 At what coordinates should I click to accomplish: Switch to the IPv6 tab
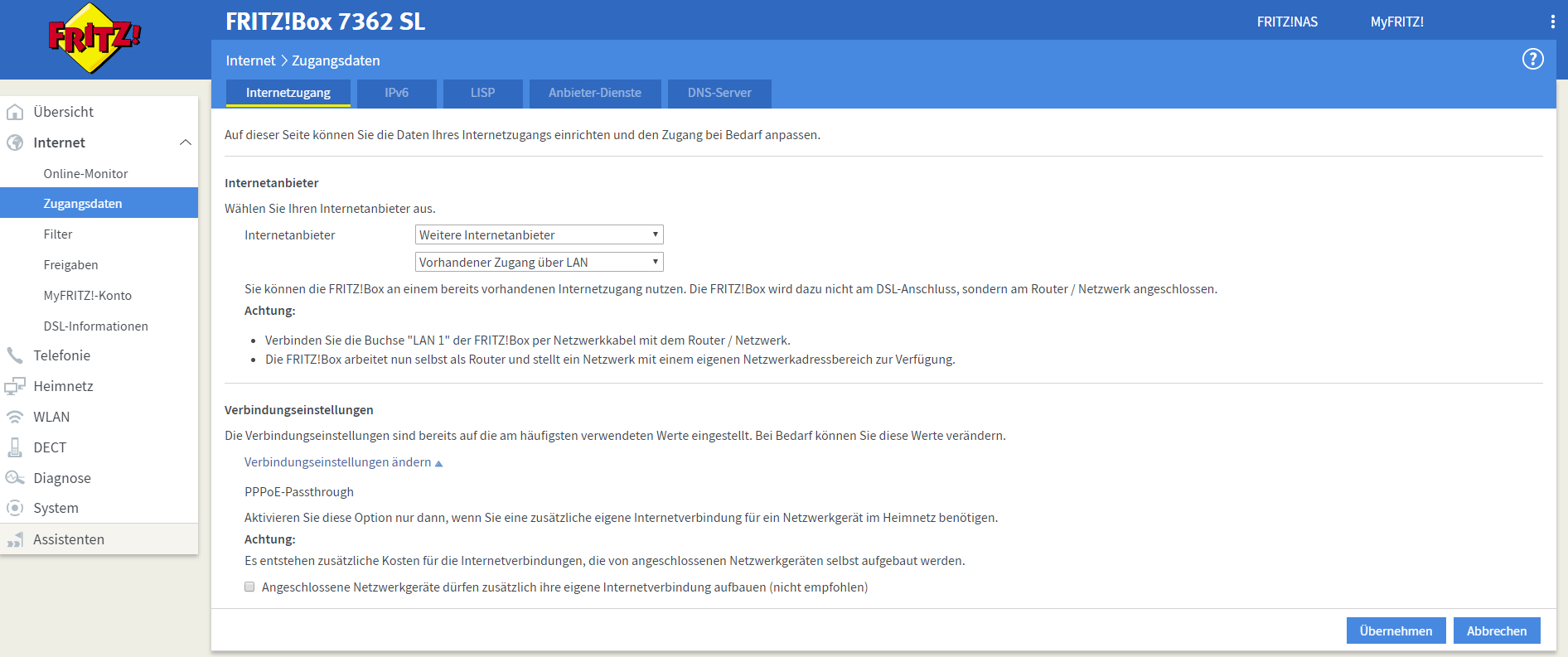(397, 93)
